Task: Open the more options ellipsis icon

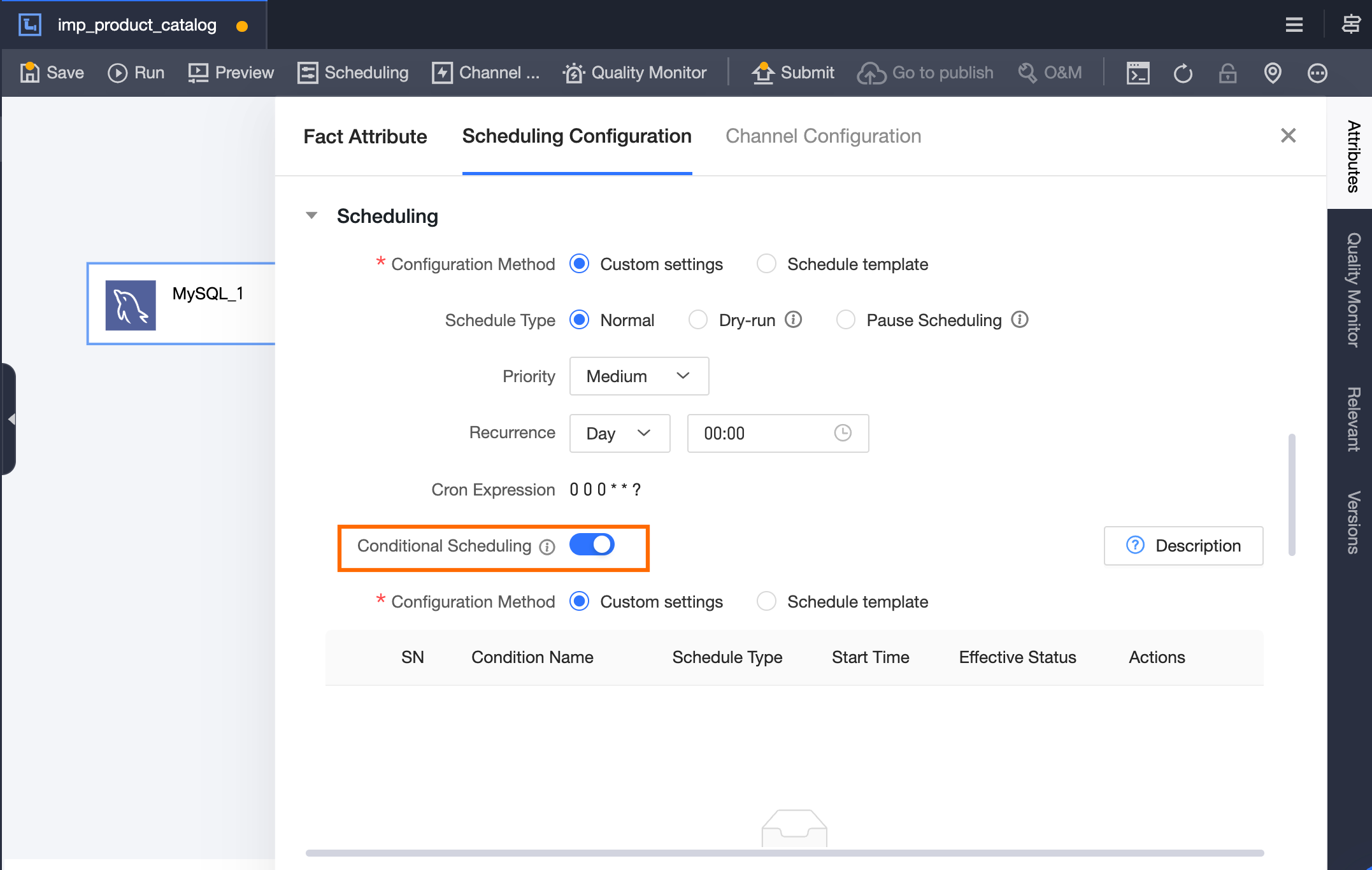Action: tap(1317, 73)
